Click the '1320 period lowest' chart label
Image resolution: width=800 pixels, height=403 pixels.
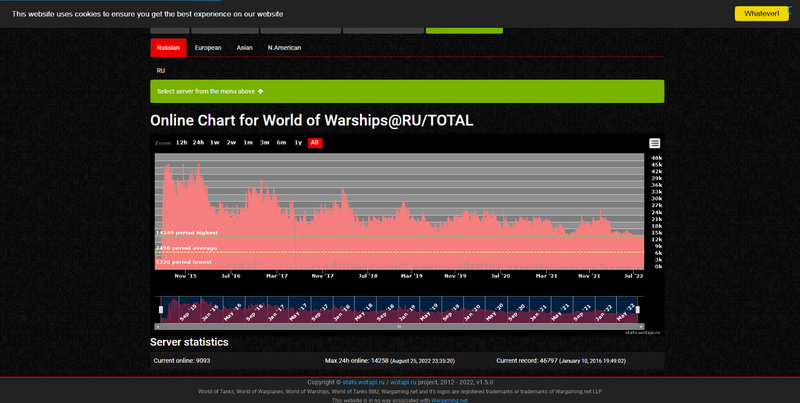pyautogui.click(x=184, y=262)
